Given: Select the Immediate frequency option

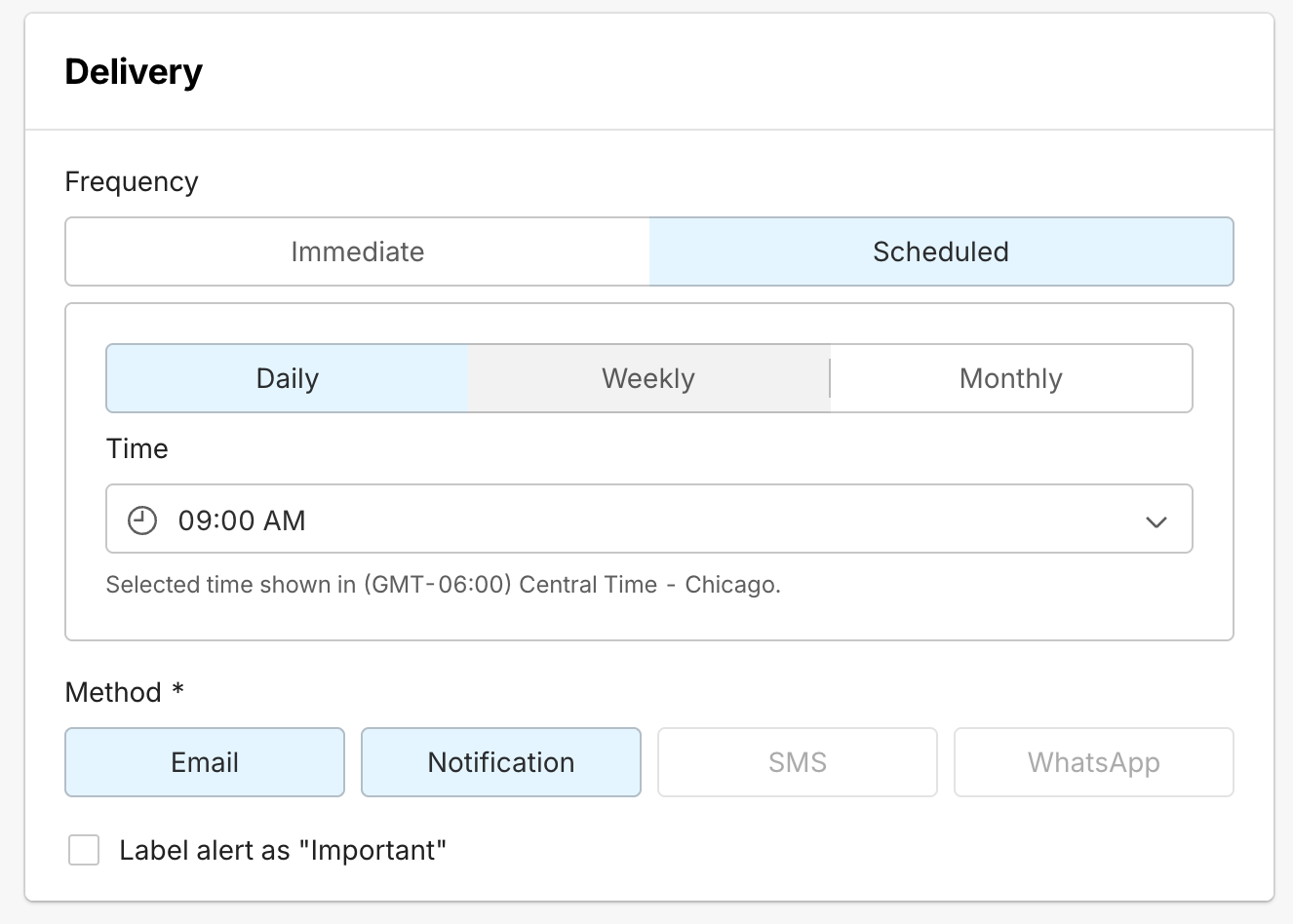Looking at the screenshot, I should click(x=358, y=251).
